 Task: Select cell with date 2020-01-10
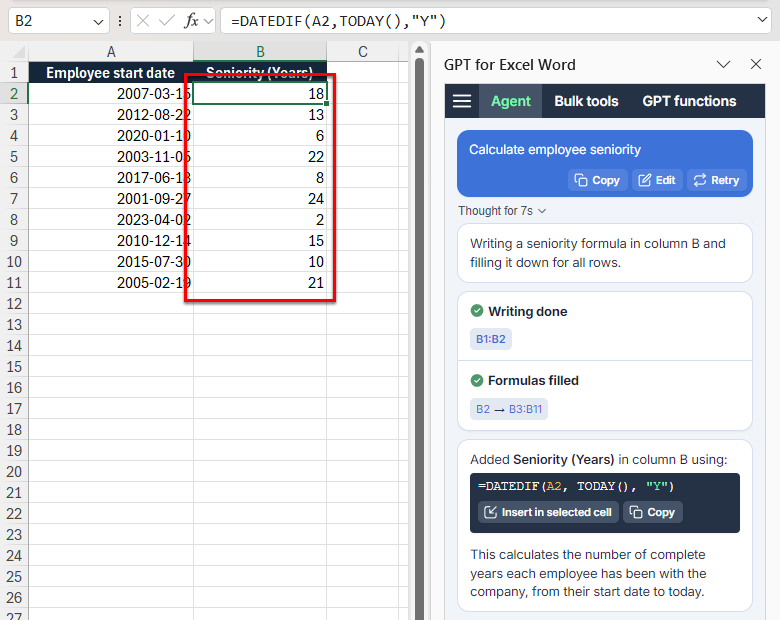110,135
